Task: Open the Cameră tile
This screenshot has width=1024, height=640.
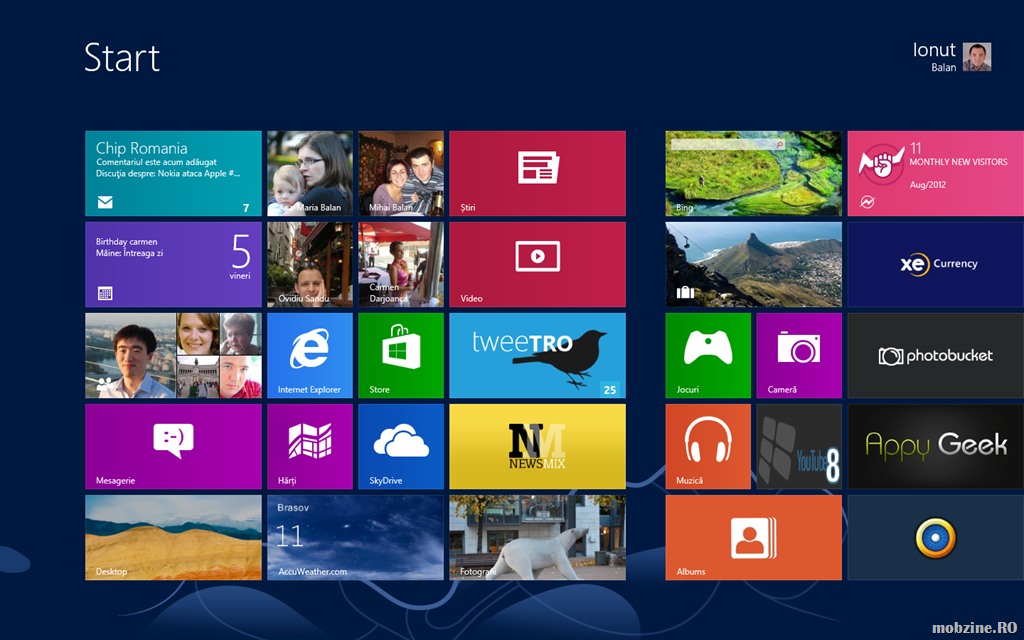Action: coord(799,355)
